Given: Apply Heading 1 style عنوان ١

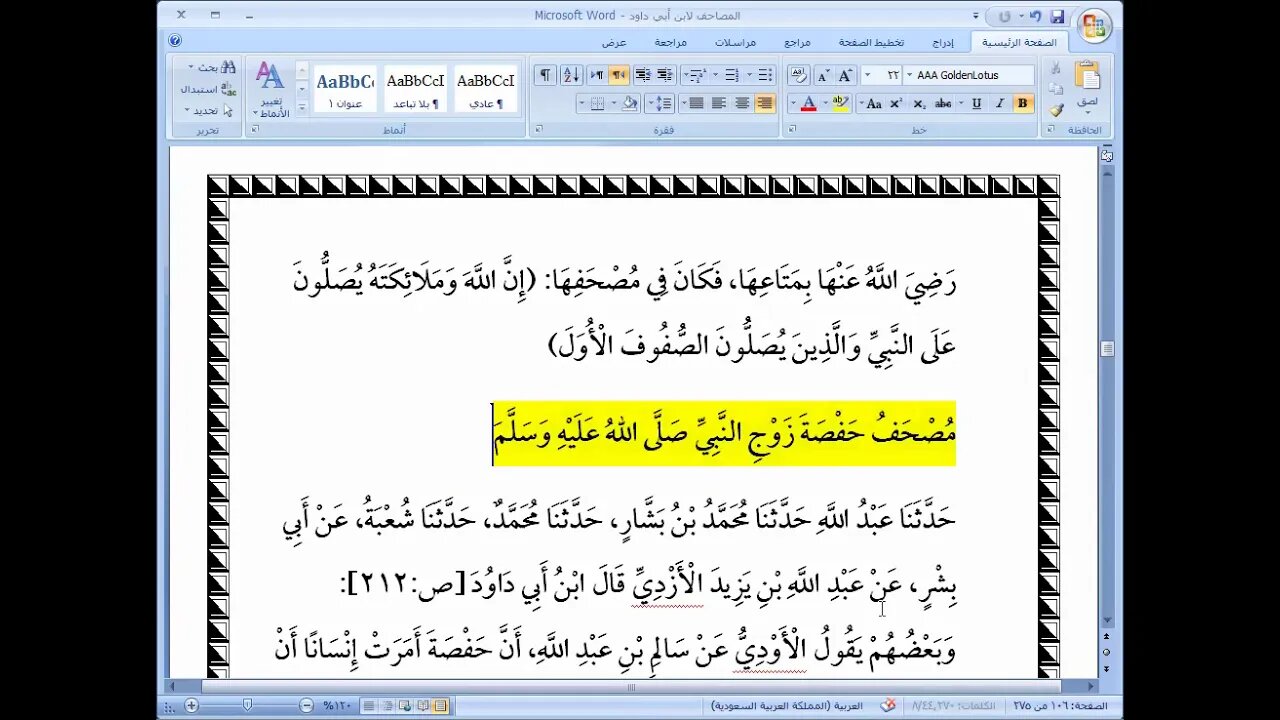Looking at the screenshot, I should pyautogui.click(x=345, y=89).
